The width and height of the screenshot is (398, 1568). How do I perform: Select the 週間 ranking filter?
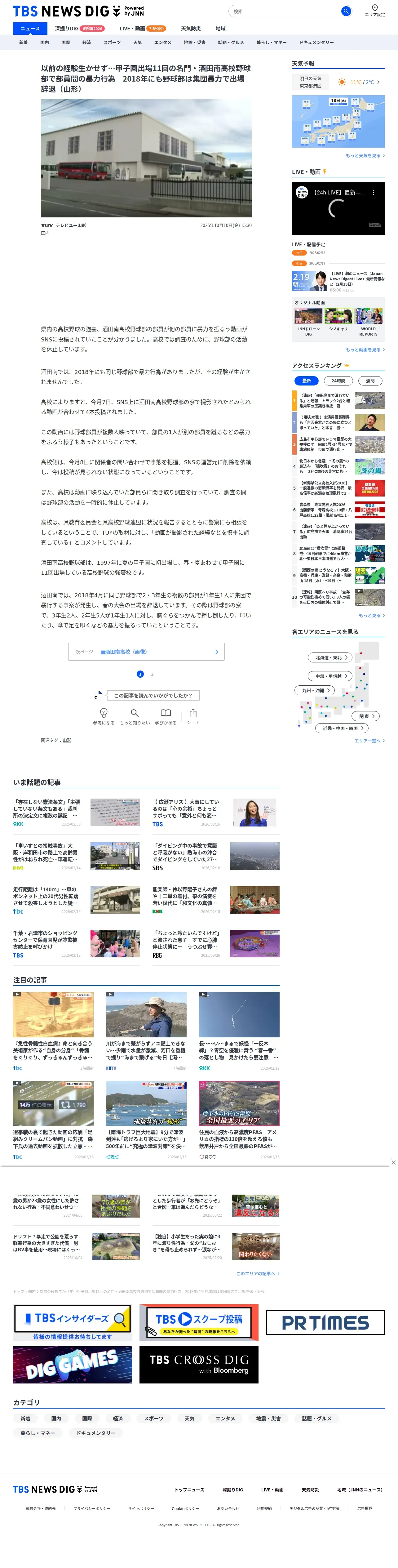point(370,381)
